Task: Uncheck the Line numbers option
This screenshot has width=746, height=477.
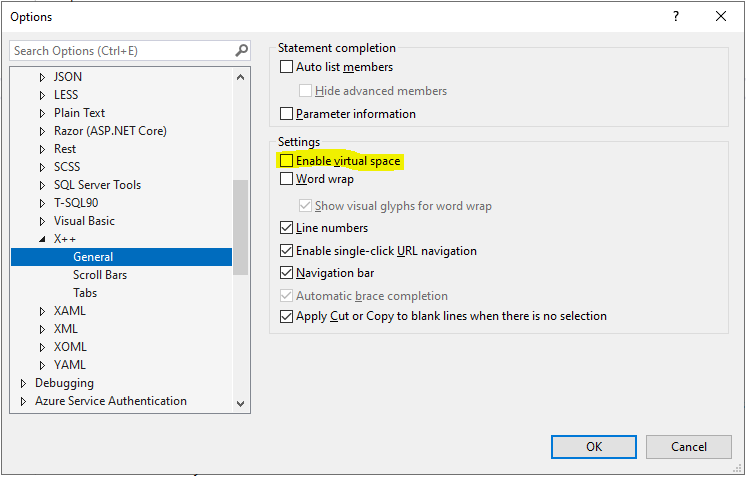Action: (286, 228)
